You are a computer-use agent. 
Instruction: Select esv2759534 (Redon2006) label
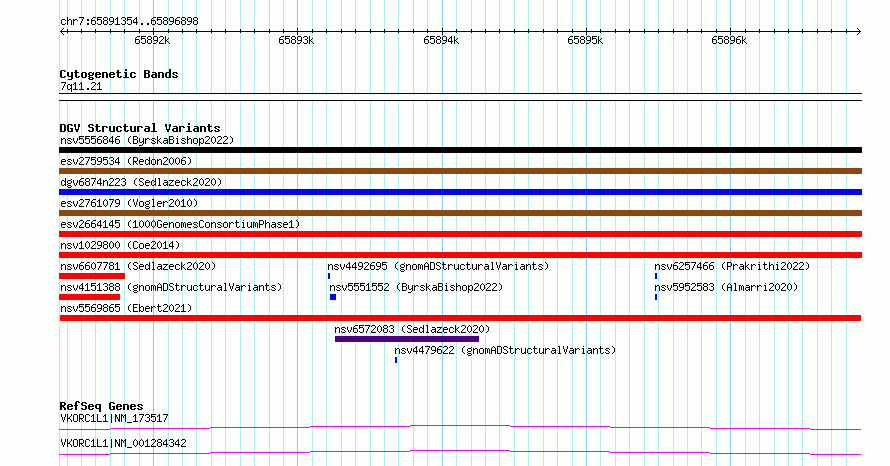click(126, 161)
